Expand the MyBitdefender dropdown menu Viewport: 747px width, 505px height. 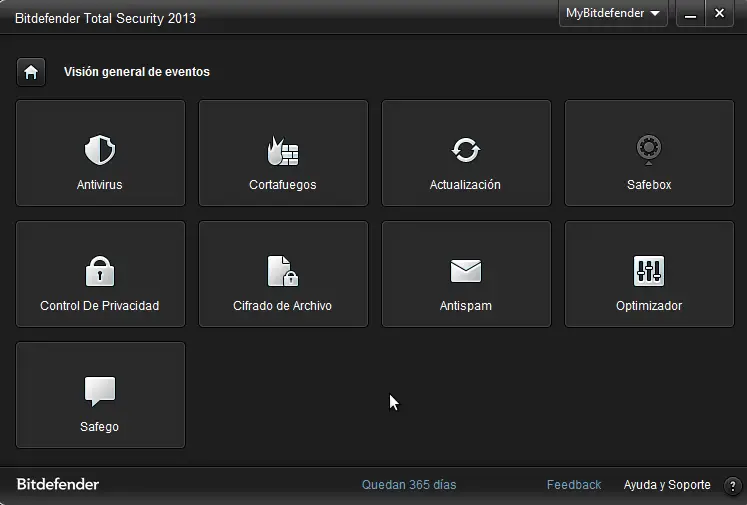click(613, 13)
